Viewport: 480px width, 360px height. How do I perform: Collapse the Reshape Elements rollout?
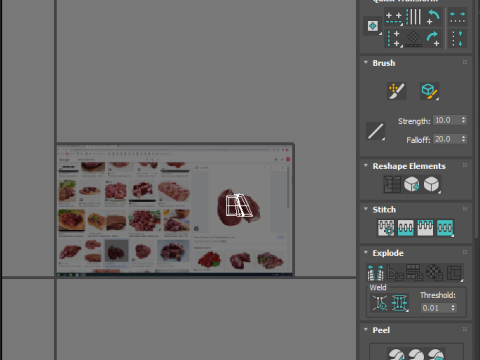pos(366,165)
